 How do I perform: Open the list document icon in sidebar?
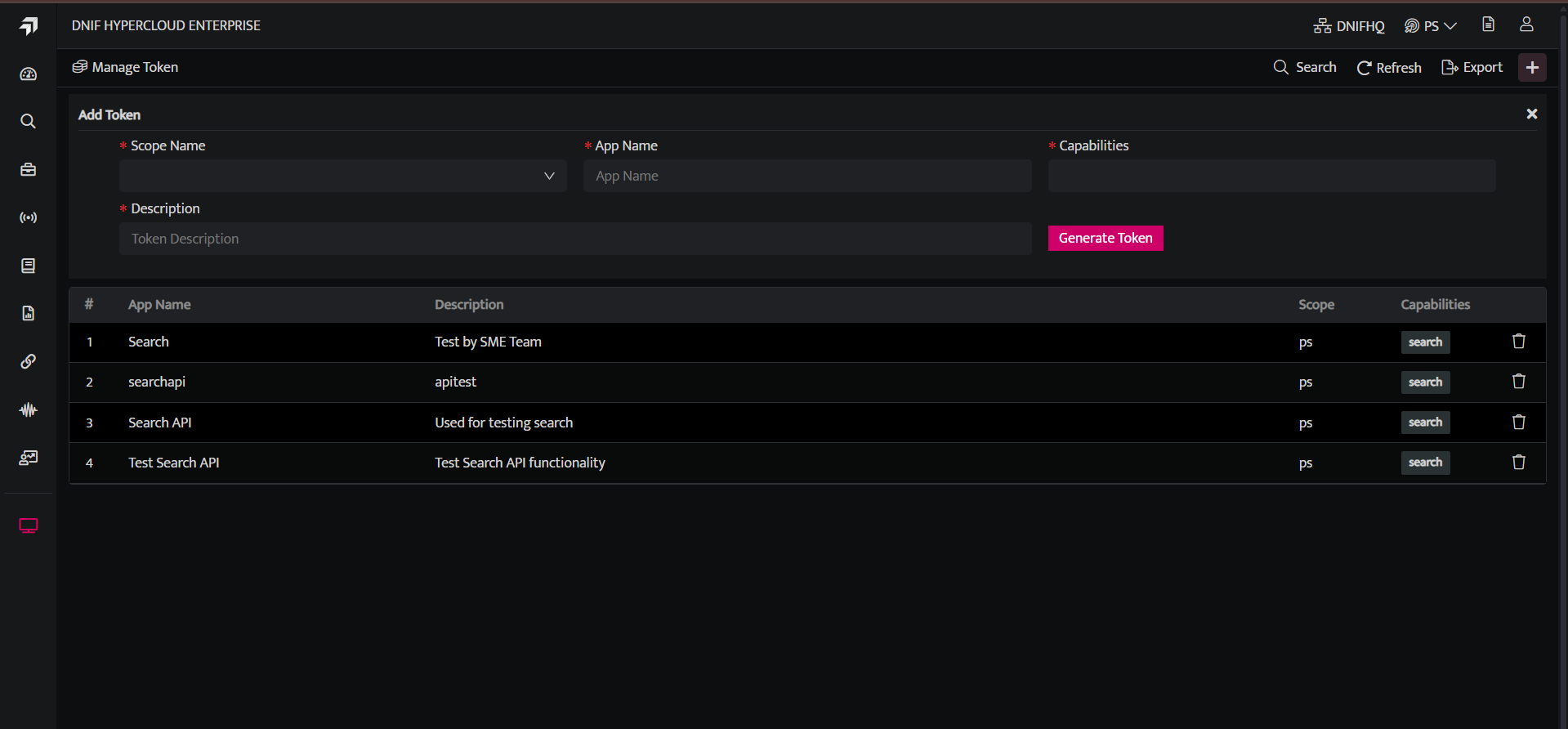(x=29, y=266)
